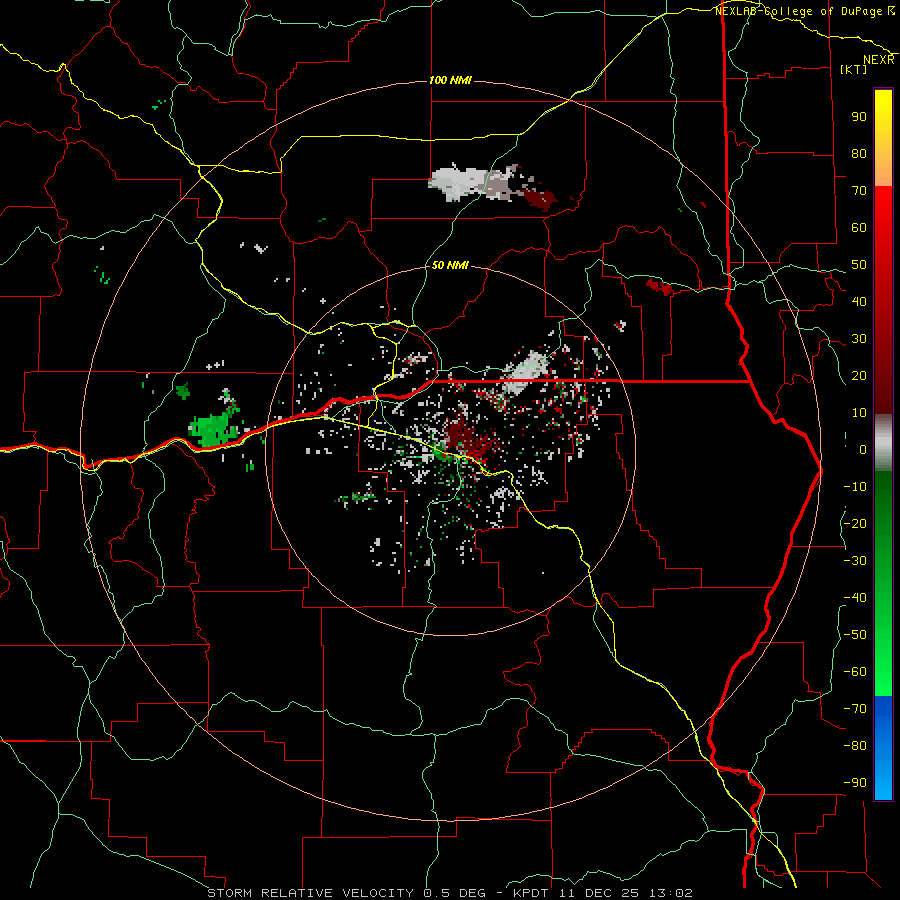The width and height of the screenshot is (900, 900).
Task: Click the -80 value on velocity scale
Action: [x=855, y=746]
